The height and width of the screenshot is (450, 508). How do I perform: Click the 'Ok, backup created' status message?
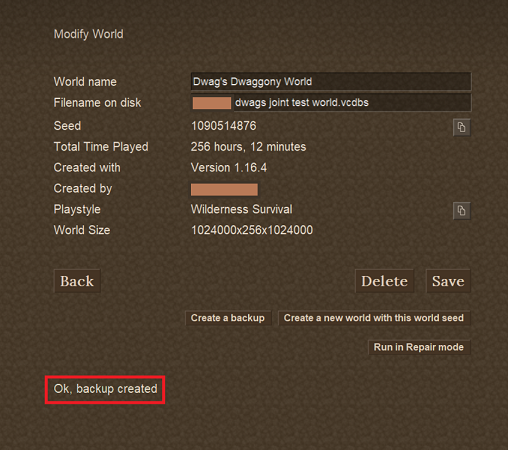click(x=105, y=389)
